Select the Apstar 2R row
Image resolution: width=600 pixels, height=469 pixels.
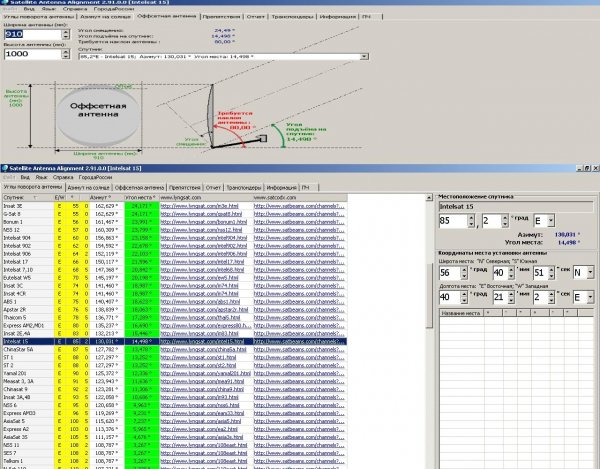coord(174,309)
